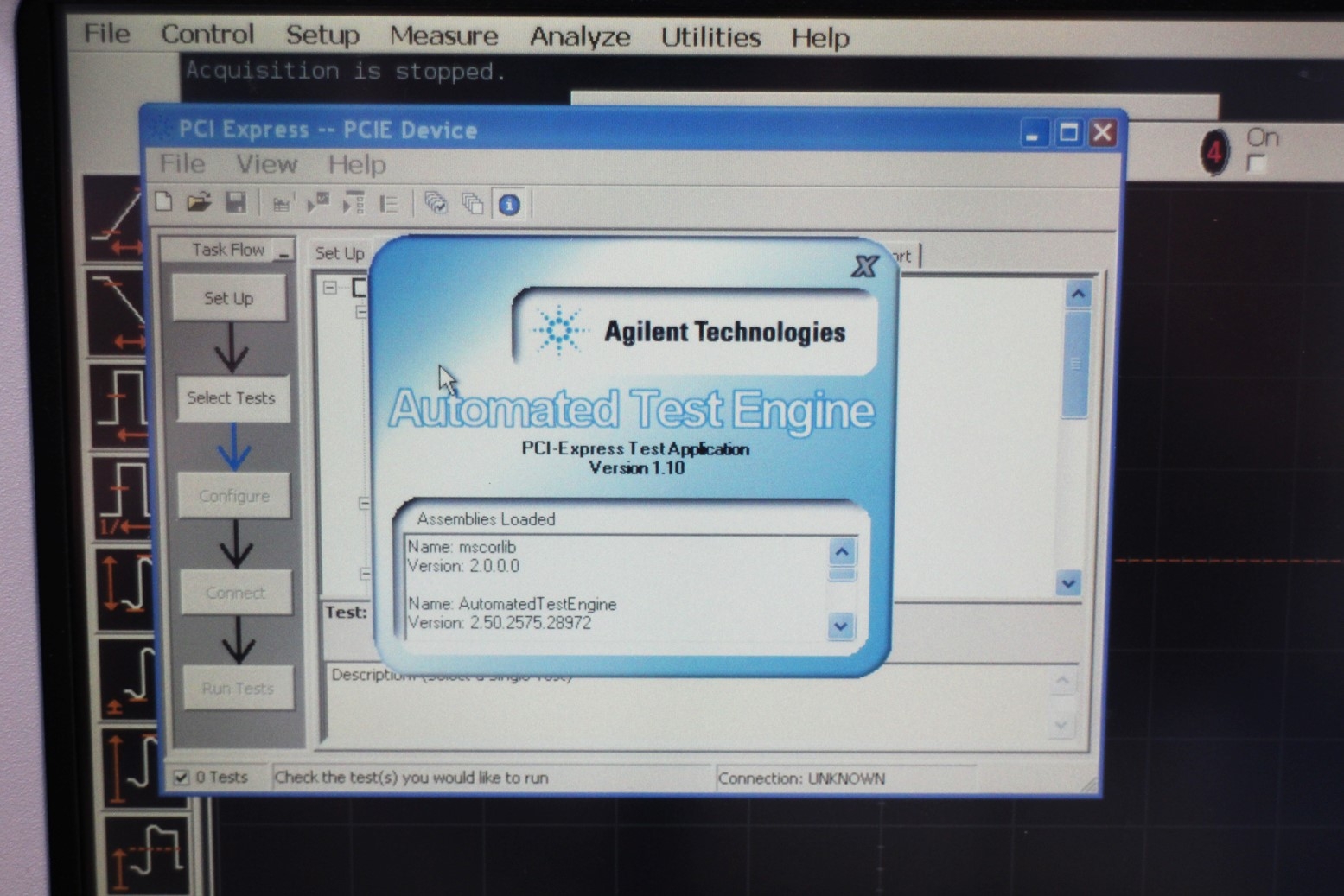
Task: Click the play-arrow-with-list toolbar icon
Action: (354, 204)
